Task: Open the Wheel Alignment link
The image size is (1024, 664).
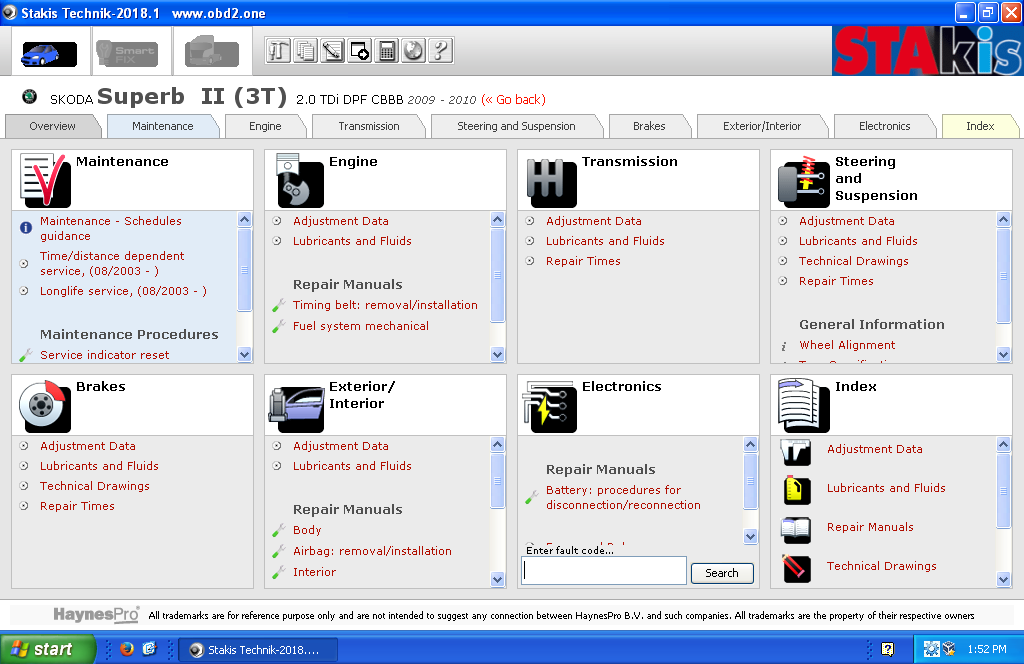Action: (x=847, y=345)
